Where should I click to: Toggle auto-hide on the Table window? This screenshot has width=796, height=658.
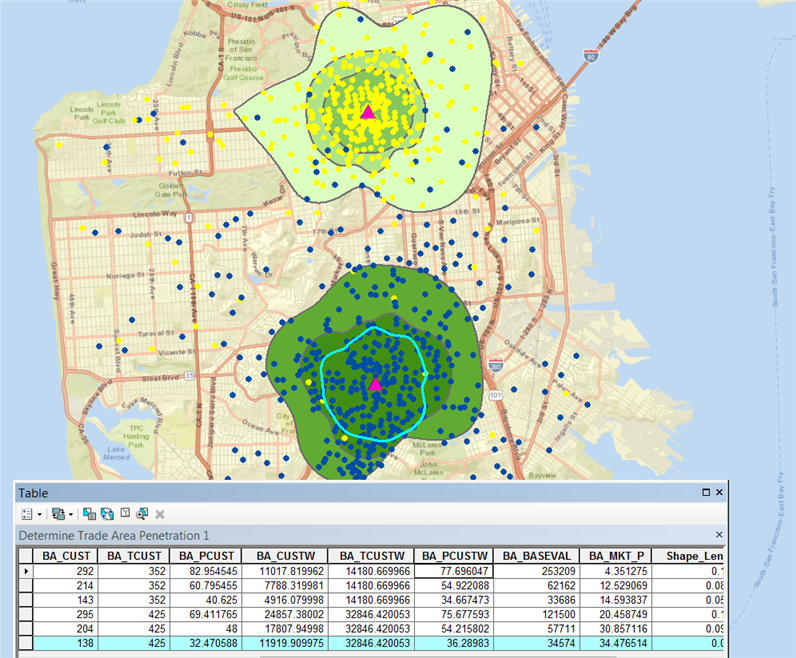click(x=706, y=492)
